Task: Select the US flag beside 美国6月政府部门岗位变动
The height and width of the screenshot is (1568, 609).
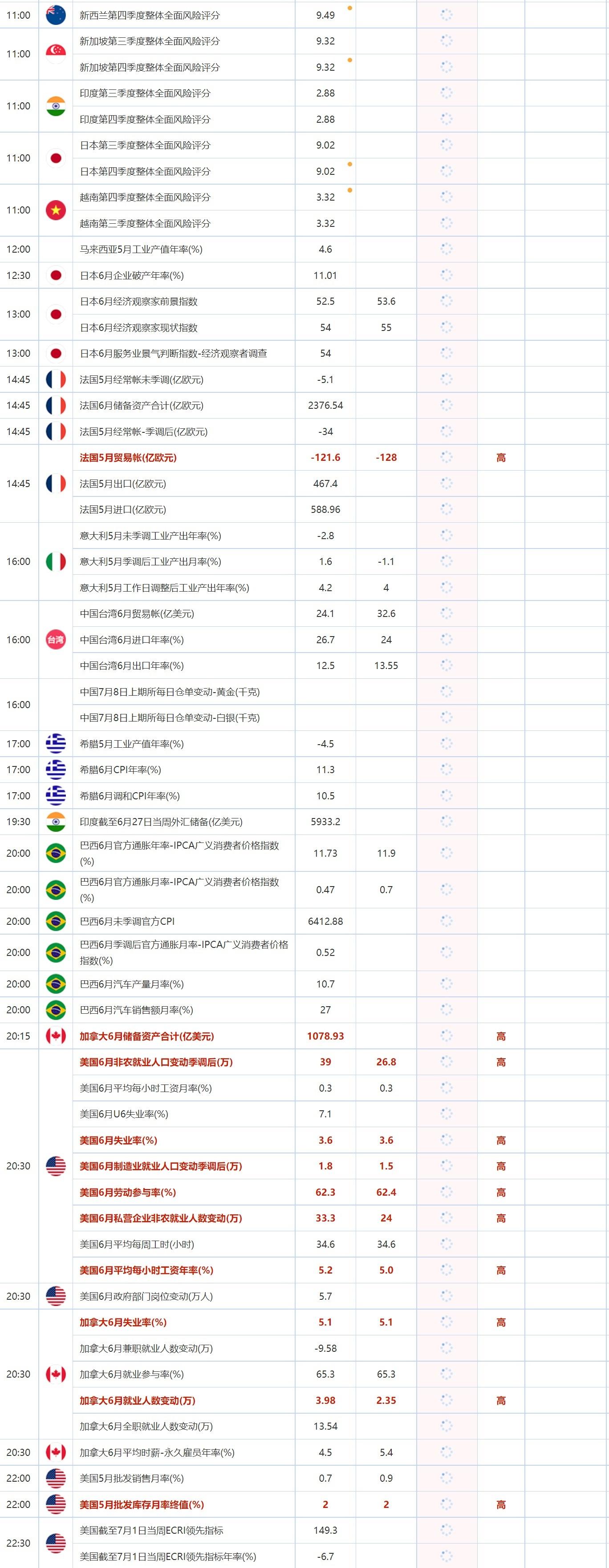Action: [55, 1296]
